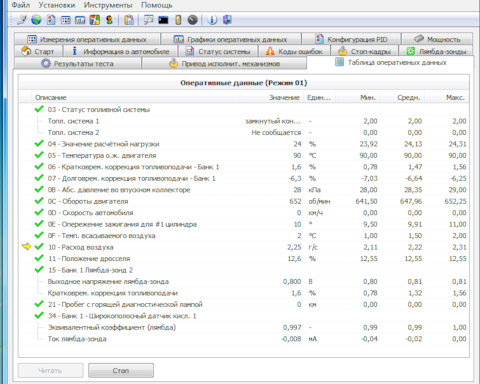
Task: Open the black terminal console toolbar icon
Action: pos(163,20)
